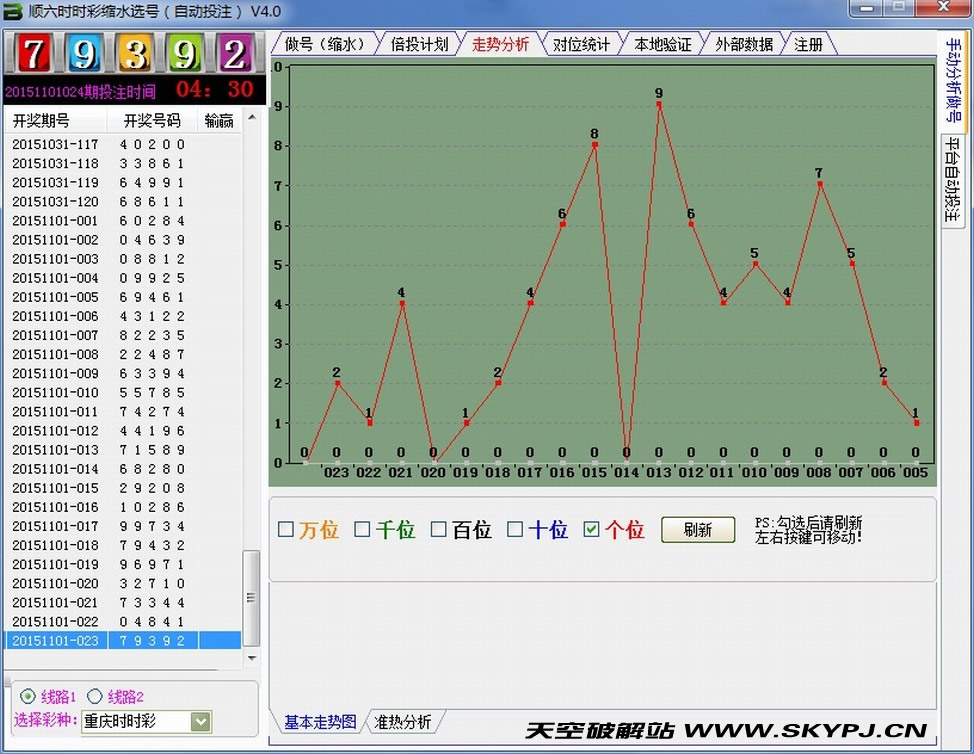This screenshot has width=974, height=754.
Task: Click the 开奖号码 column header
Action: [152, 121]
